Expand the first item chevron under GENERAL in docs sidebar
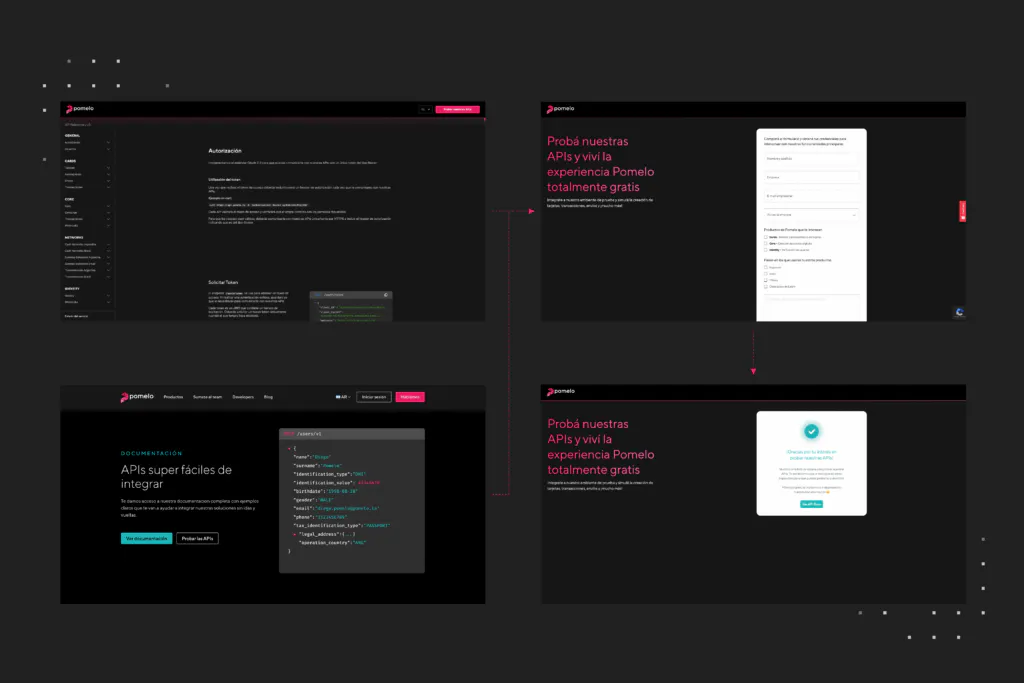 [x=108, y=142]
